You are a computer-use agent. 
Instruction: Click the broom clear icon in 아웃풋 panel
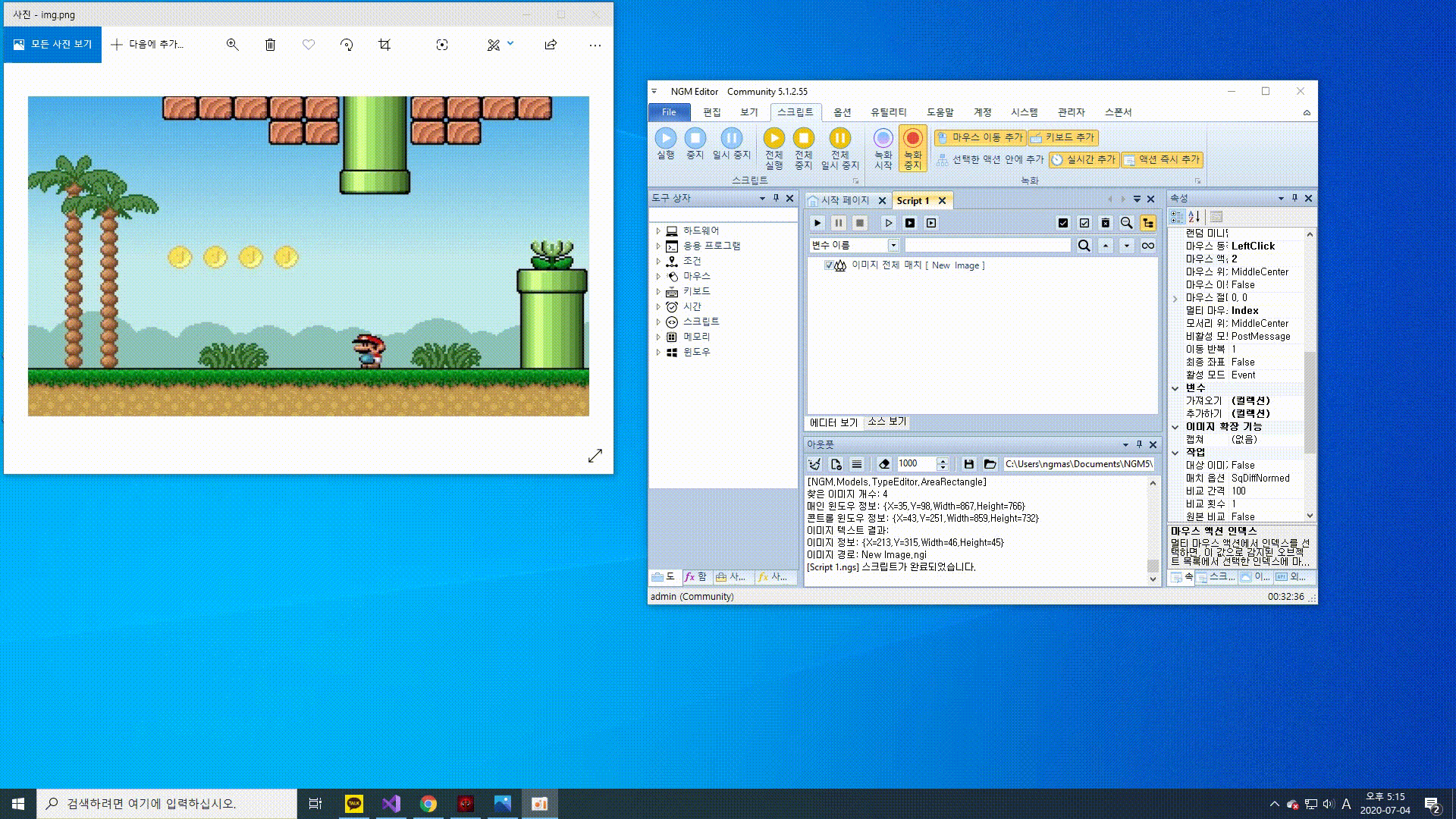(814, 464)
